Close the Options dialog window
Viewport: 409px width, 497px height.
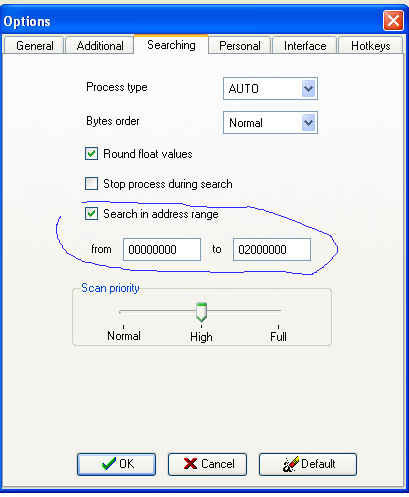point(393,21)
